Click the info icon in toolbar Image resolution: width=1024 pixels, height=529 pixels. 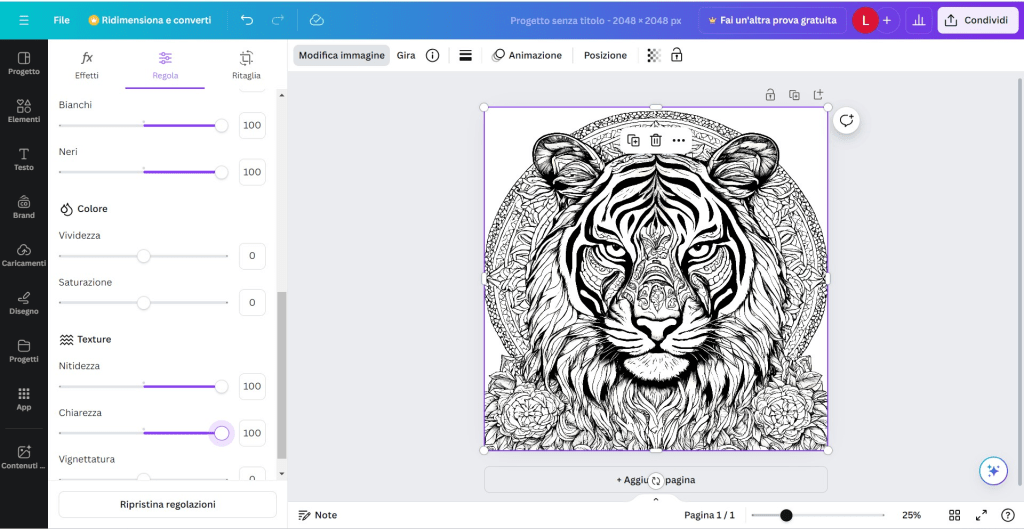click(x=432, y=55)
